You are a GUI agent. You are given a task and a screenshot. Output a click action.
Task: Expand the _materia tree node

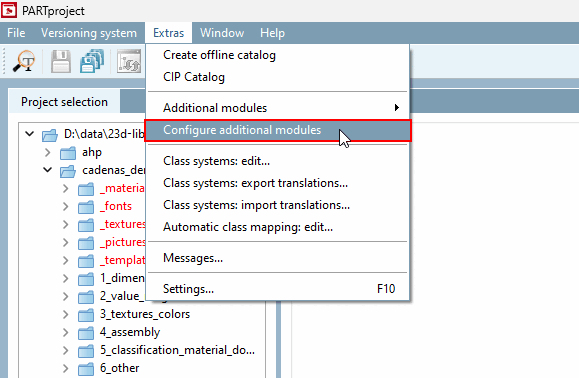coord(66,188)
